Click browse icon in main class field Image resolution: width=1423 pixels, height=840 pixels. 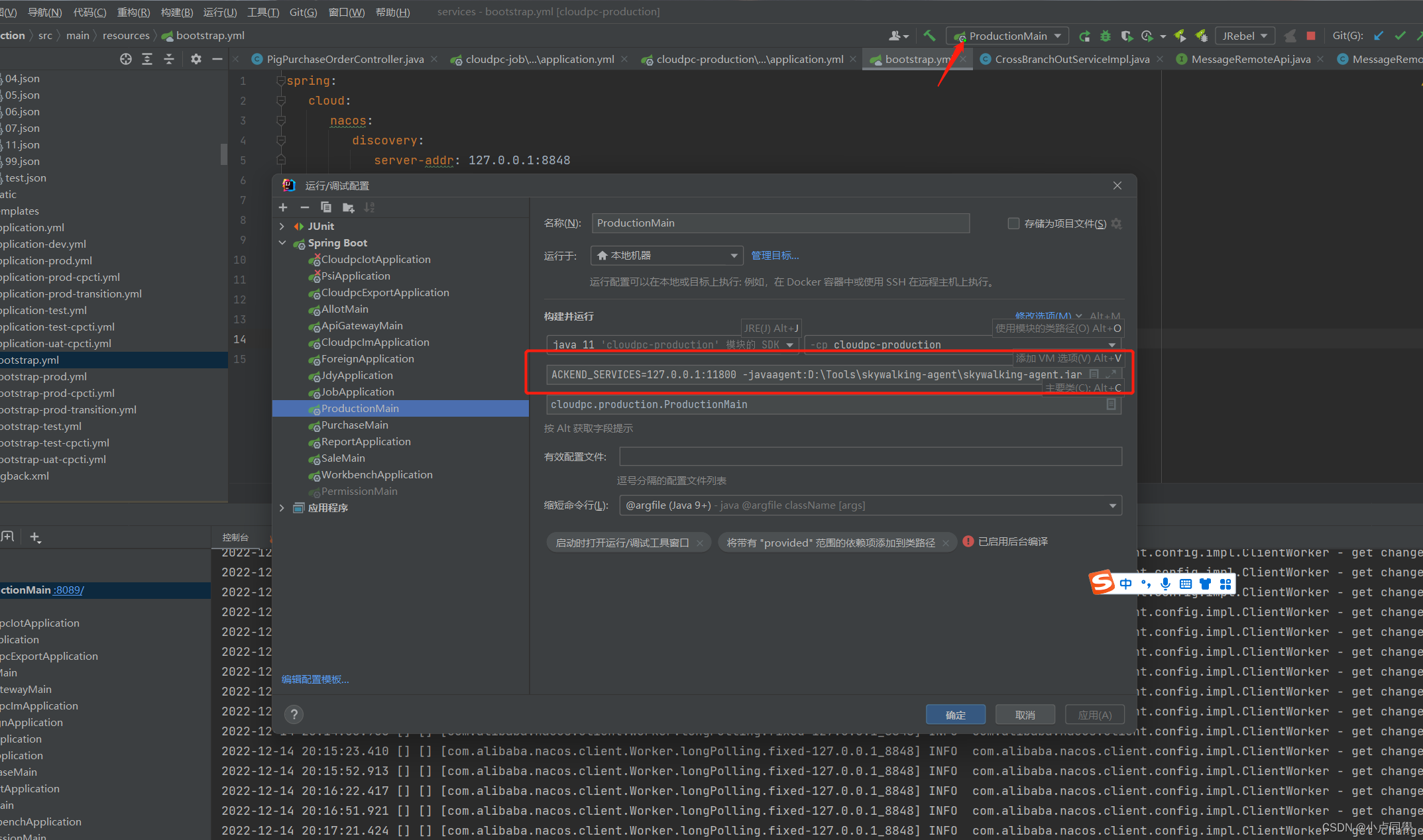[x=1111, y=404]
